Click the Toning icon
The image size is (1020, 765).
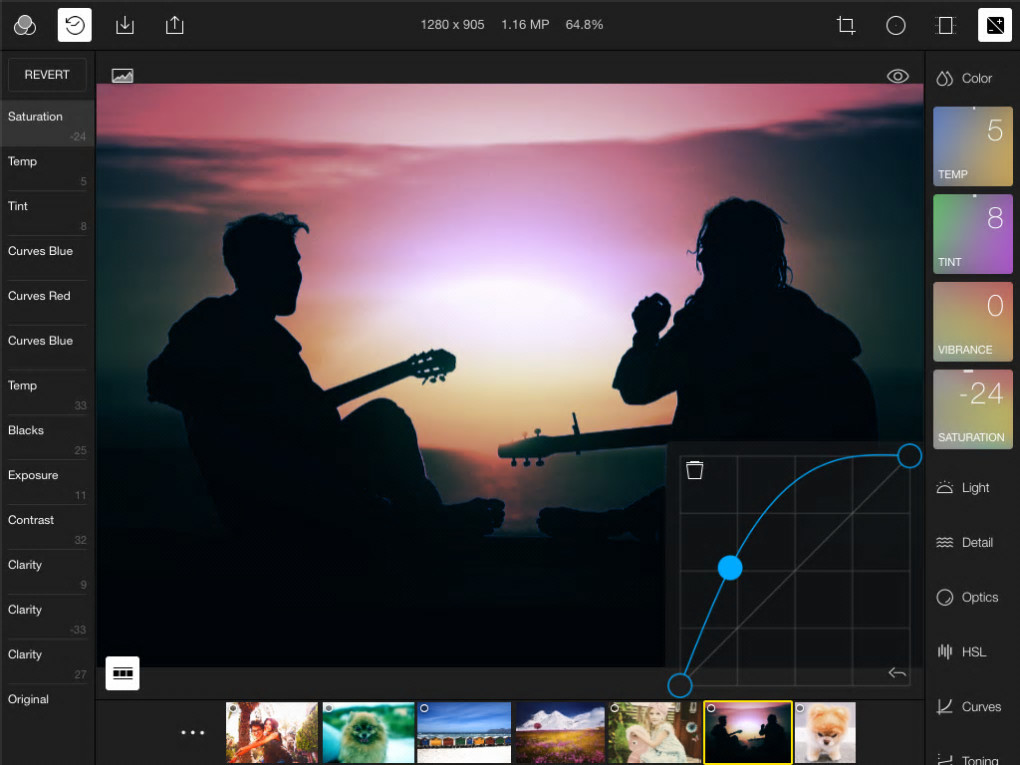[945, 759]
